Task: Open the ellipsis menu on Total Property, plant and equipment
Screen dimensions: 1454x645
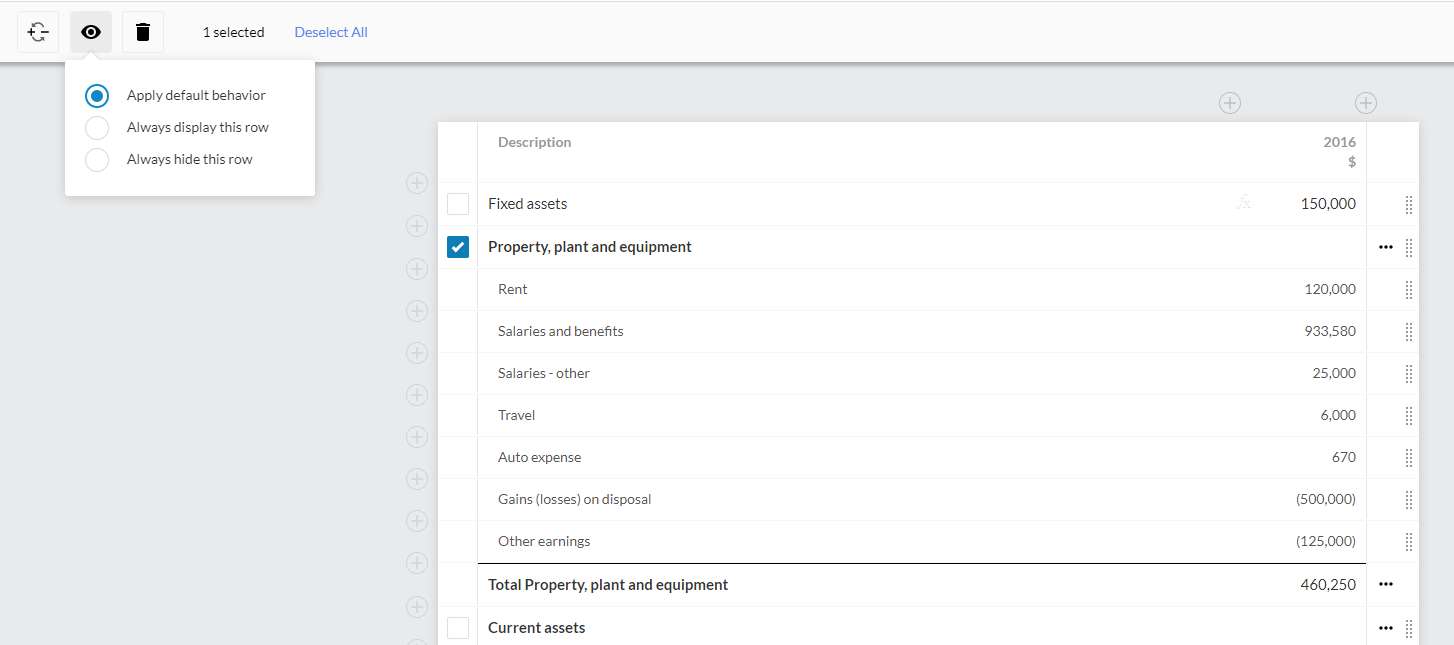Action: pyautogui.click(x=1386, y=584)
